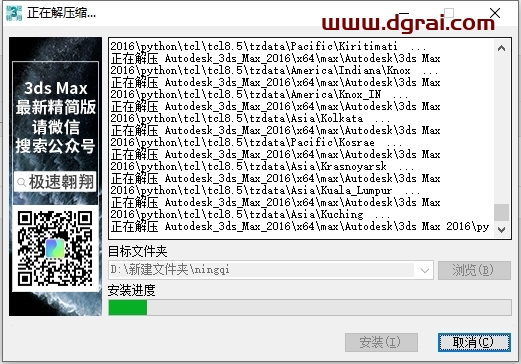Click the greyed Browse button 浏览(B)
521x364 pixels.
pyautogui.click(x=474, y=270)
